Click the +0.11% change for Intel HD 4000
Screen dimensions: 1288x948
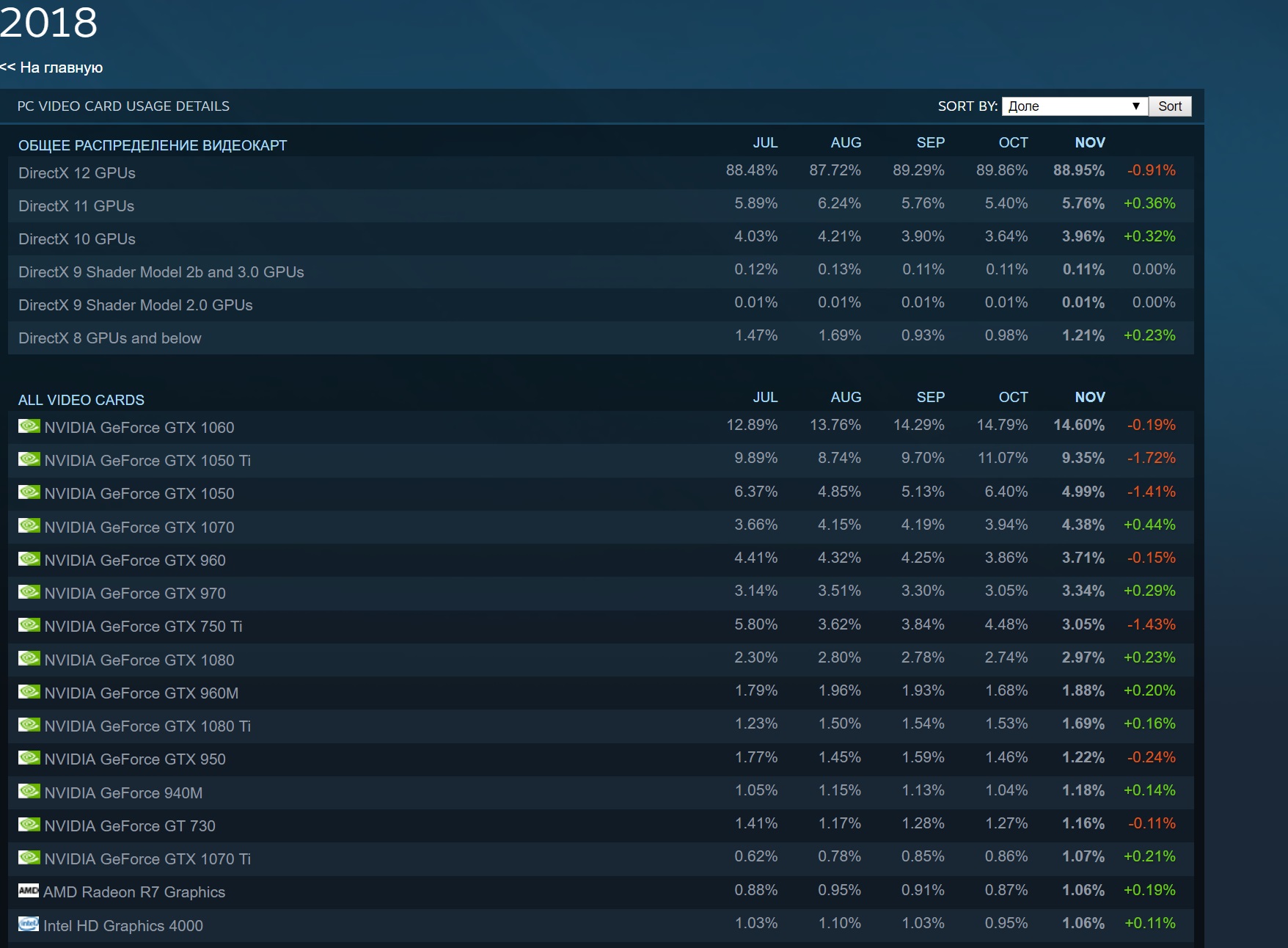click(1150, 923)
